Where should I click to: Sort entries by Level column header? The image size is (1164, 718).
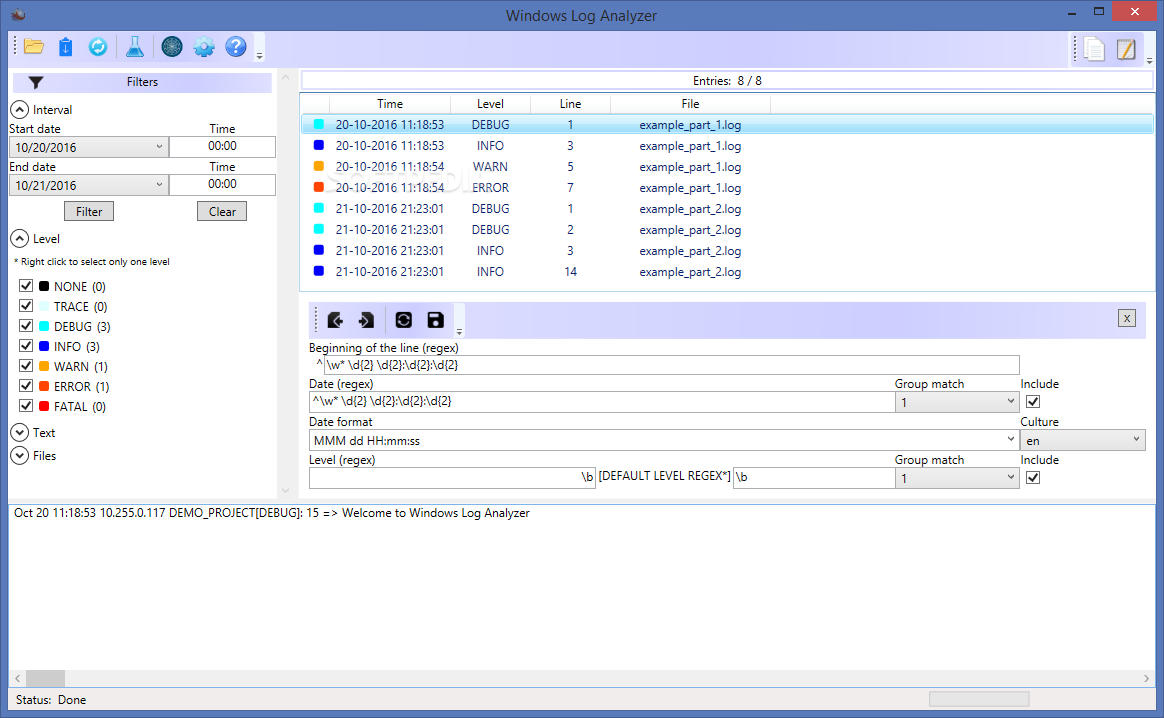pos(490,104)
